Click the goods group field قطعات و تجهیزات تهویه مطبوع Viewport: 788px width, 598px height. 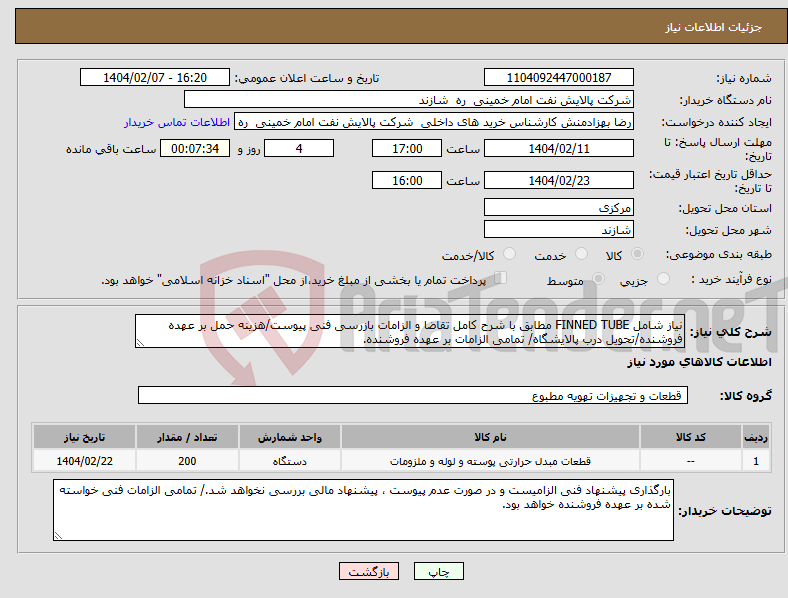point(413,395)
